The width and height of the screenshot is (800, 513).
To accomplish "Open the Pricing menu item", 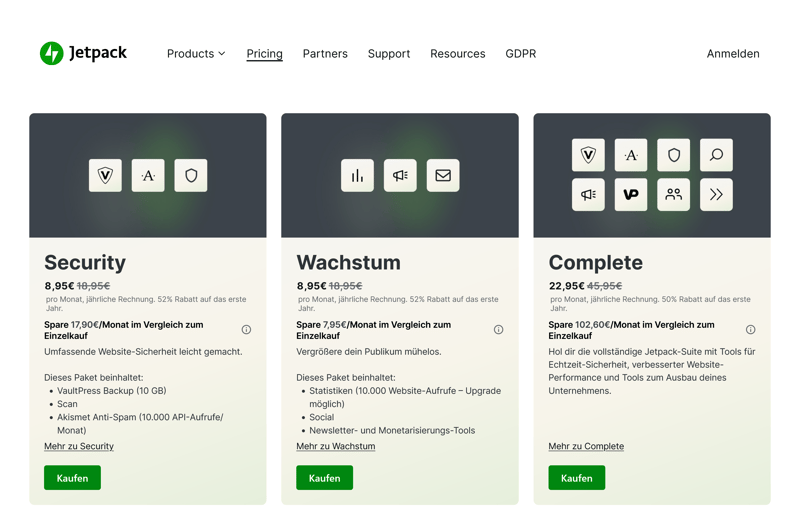I will point(264,54).
